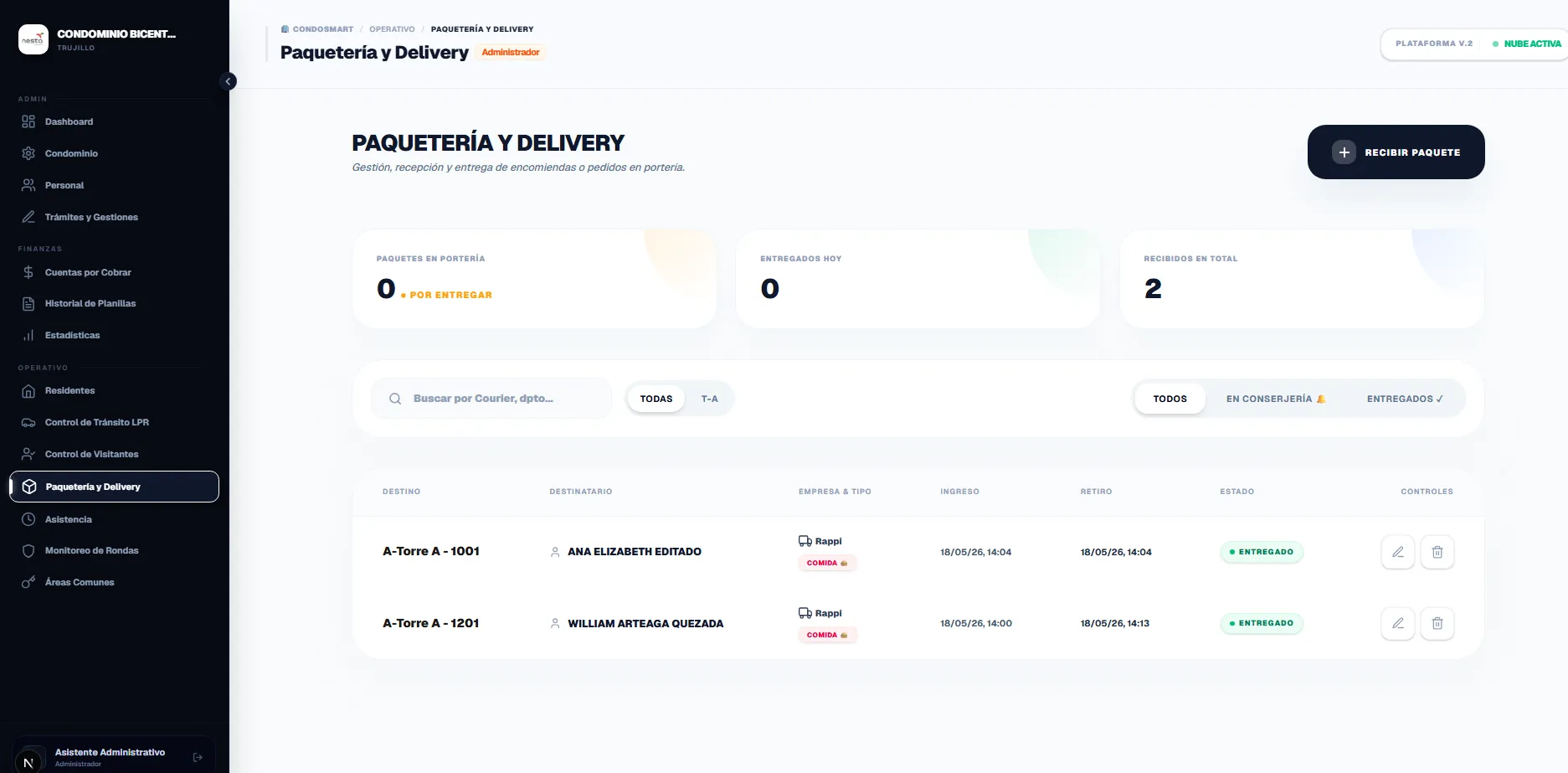Open Estadísticas in Finanzas section
Image resolution: width=1568 pixels, height=773 pixels.
click(114, 335)
